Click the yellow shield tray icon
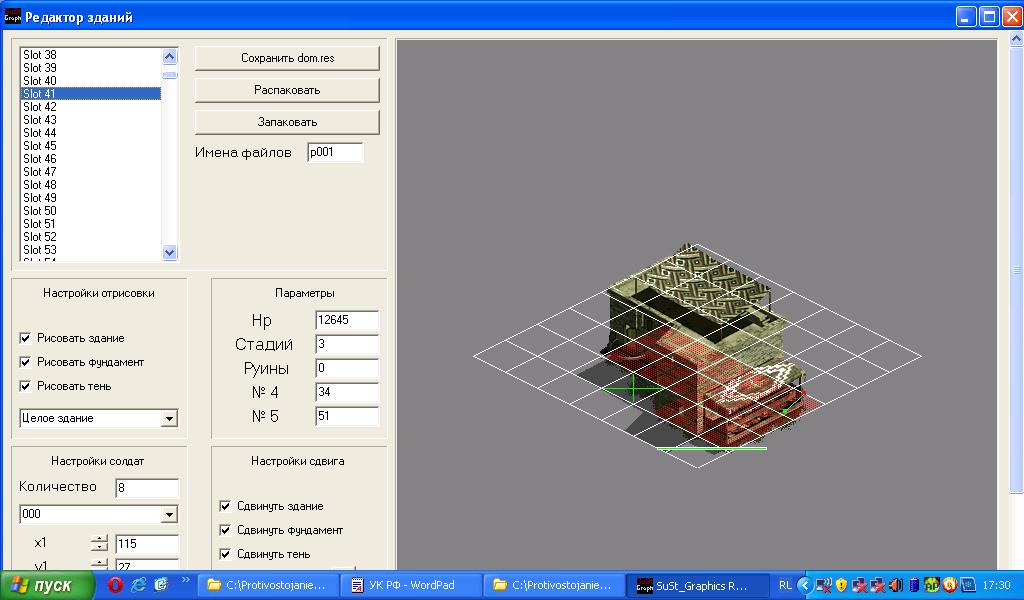 pyautogui.click(x=841, y=585)
